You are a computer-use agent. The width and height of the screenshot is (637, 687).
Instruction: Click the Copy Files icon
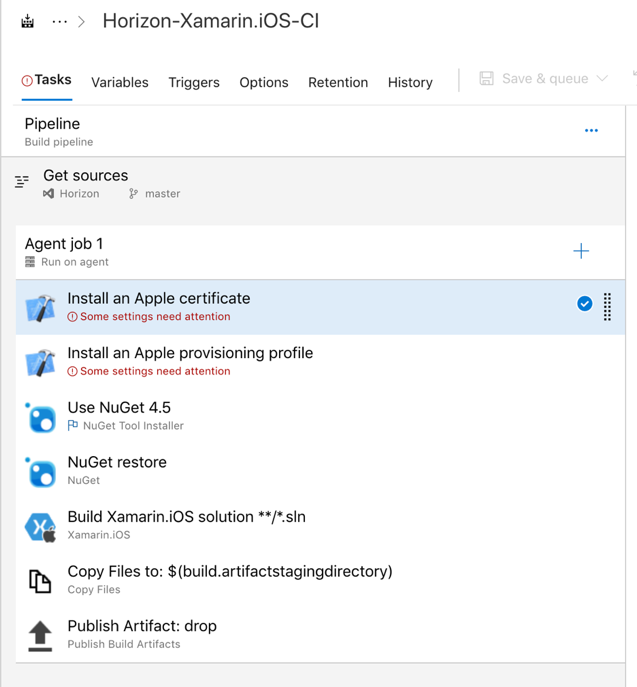tap(40, 581)
